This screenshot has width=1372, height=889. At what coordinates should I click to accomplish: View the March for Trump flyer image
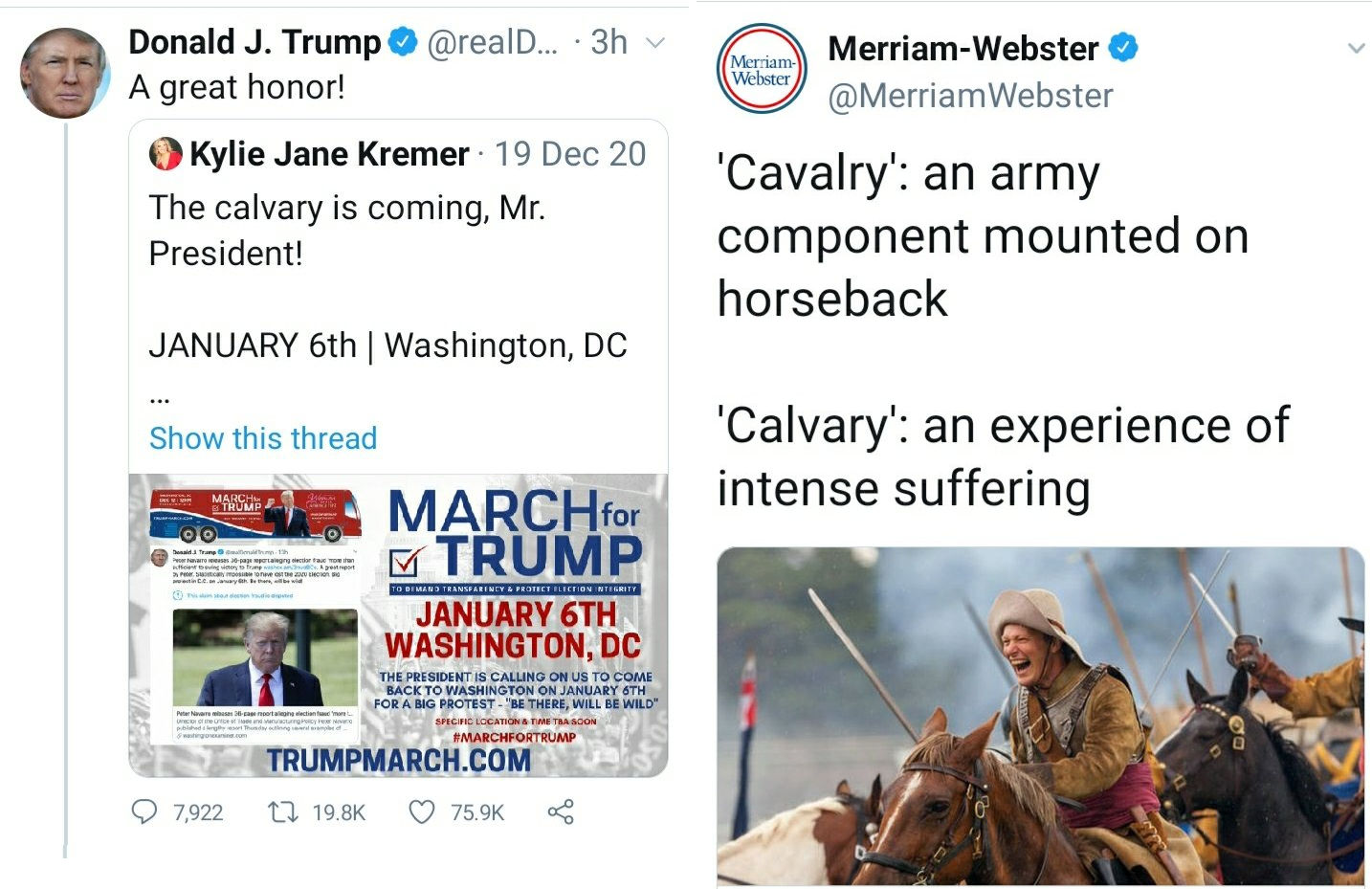point(398,625)
